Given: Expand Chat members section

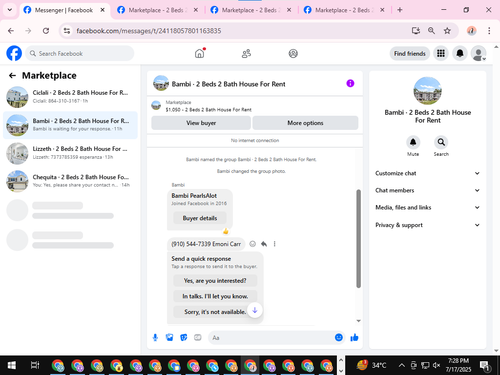Looking at the screenshot, I should coord(428,190).
